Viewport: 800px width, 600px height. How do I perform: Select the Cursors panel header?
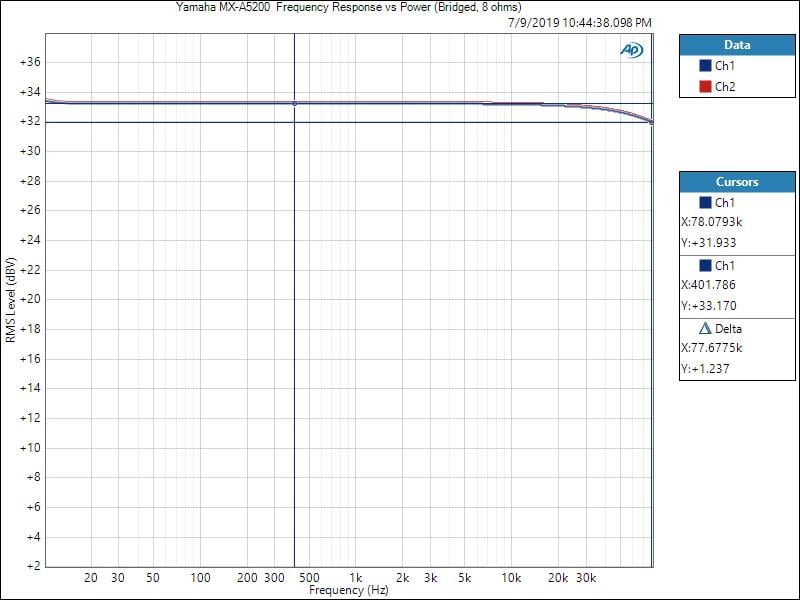coord(736,182)
